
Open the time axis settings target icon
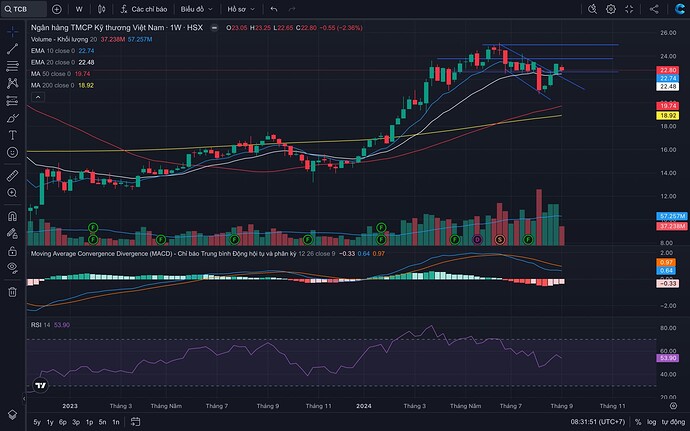pos(673,405)
